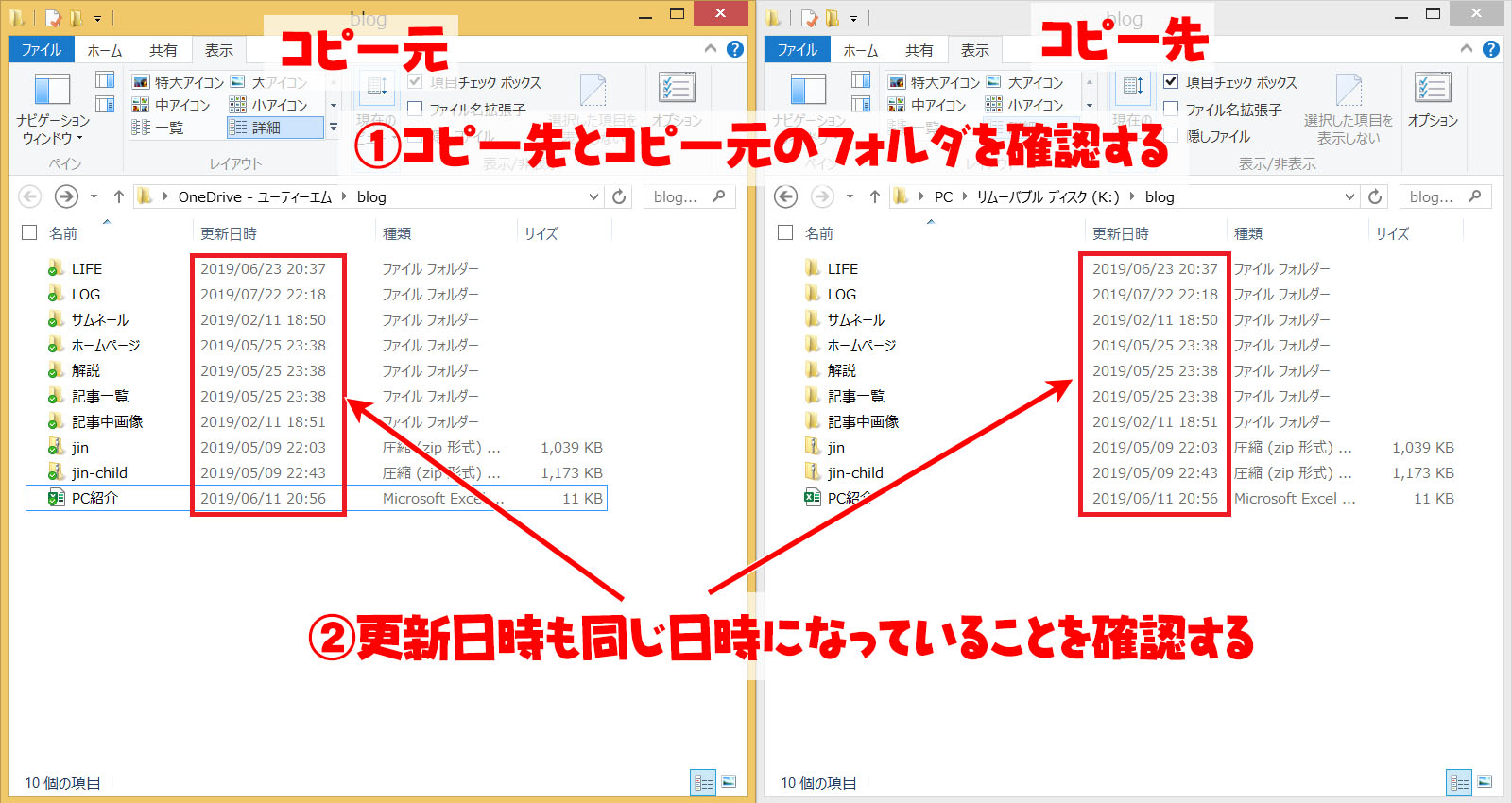
Task: Select 詳細 layout in left window
Action: tap(275, 128)
